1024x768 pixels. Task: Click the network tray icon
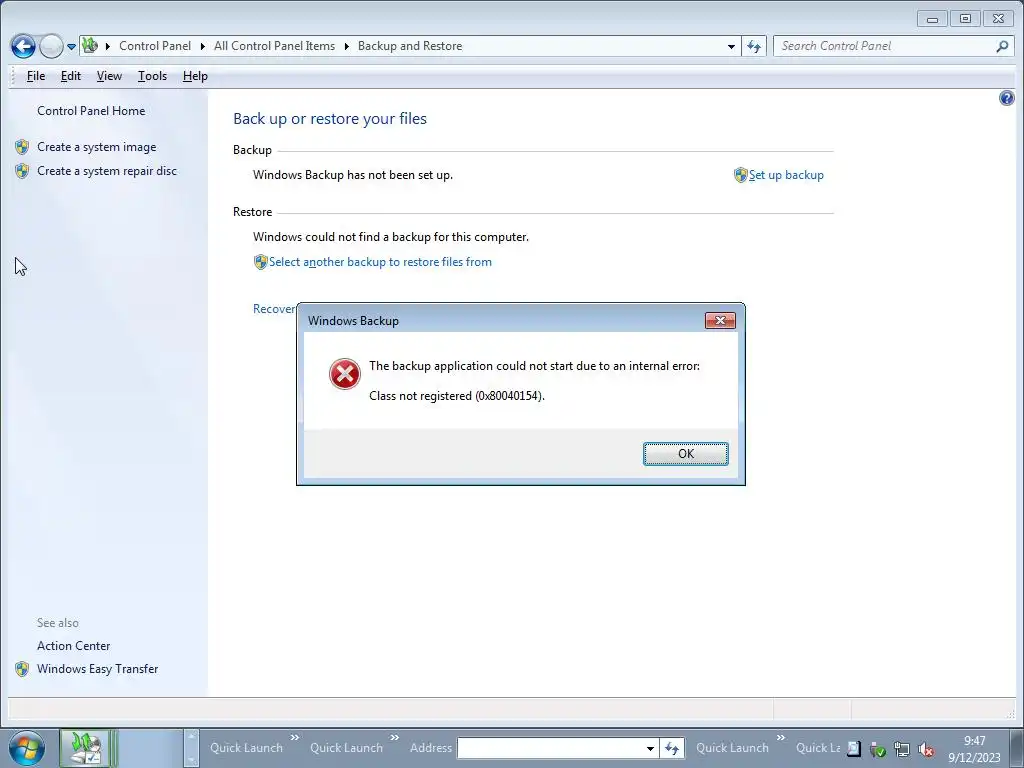click(902, 750)
